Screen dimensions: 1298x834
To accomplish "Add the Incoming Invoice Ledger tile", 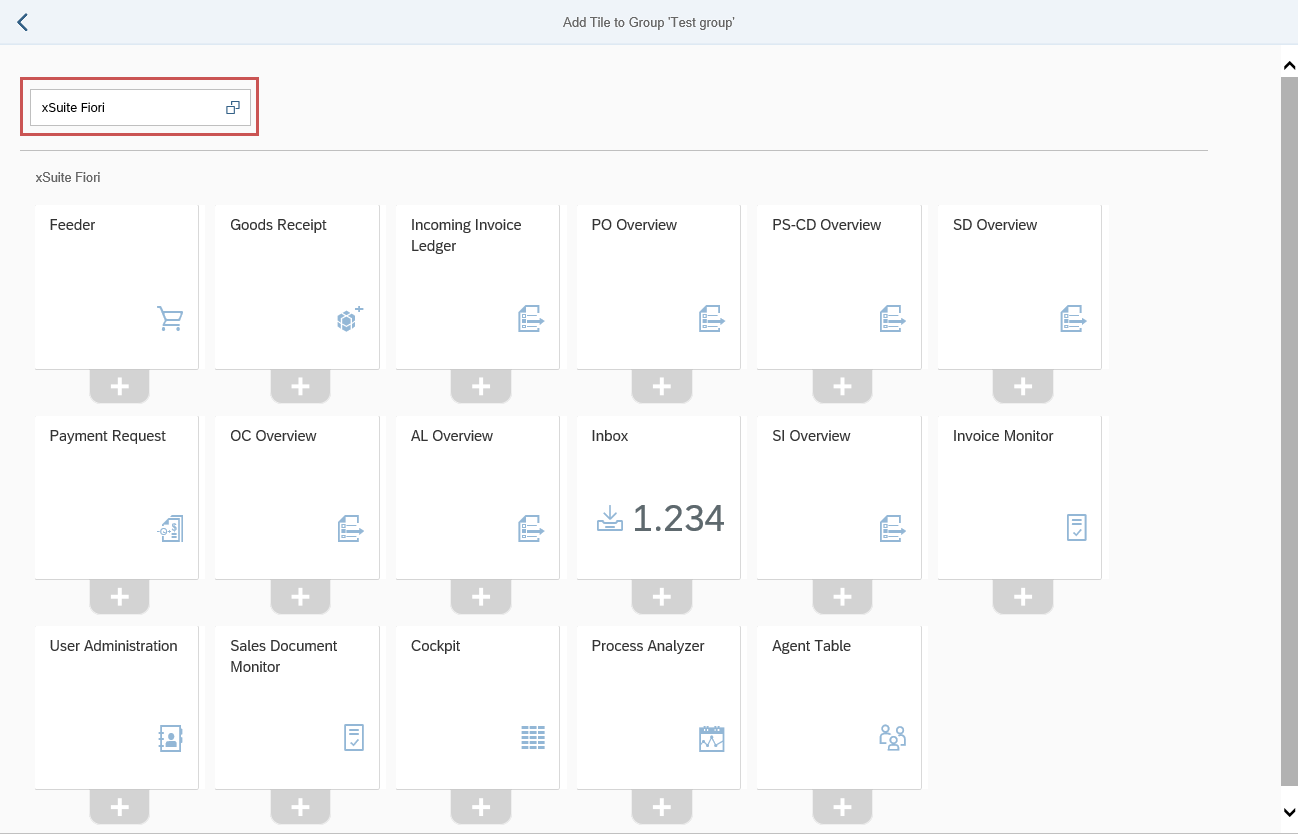I will 481,387.
